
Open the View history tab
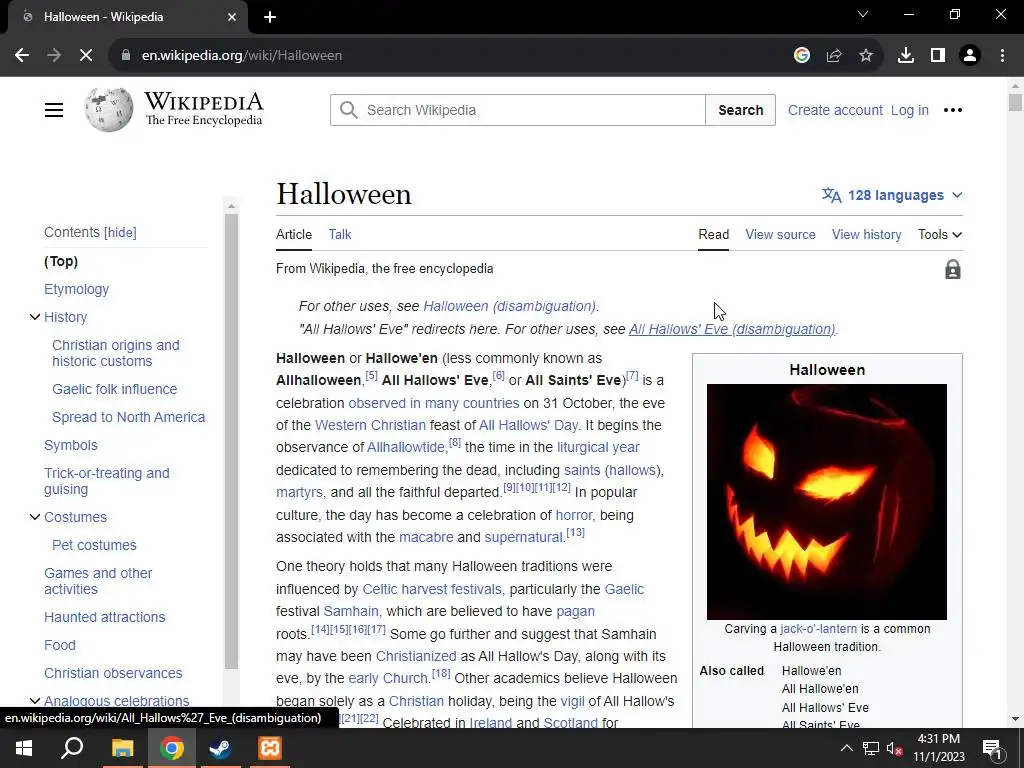[867, 234]
